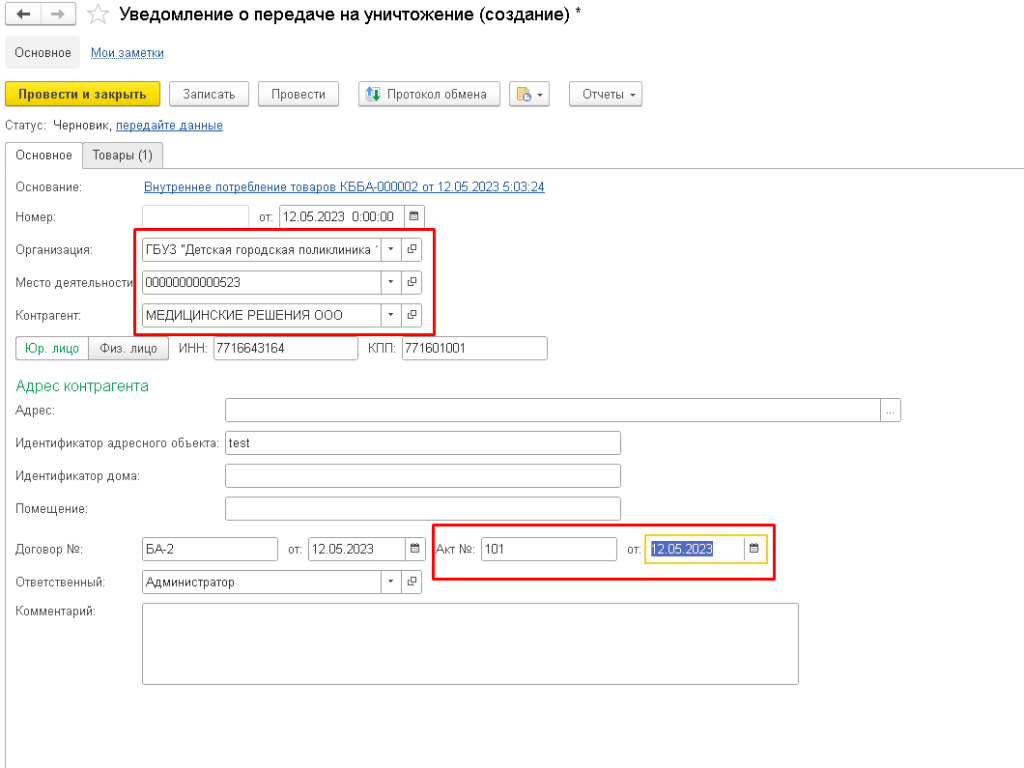Open the Ответственный record with open icon

pos(411,582)
